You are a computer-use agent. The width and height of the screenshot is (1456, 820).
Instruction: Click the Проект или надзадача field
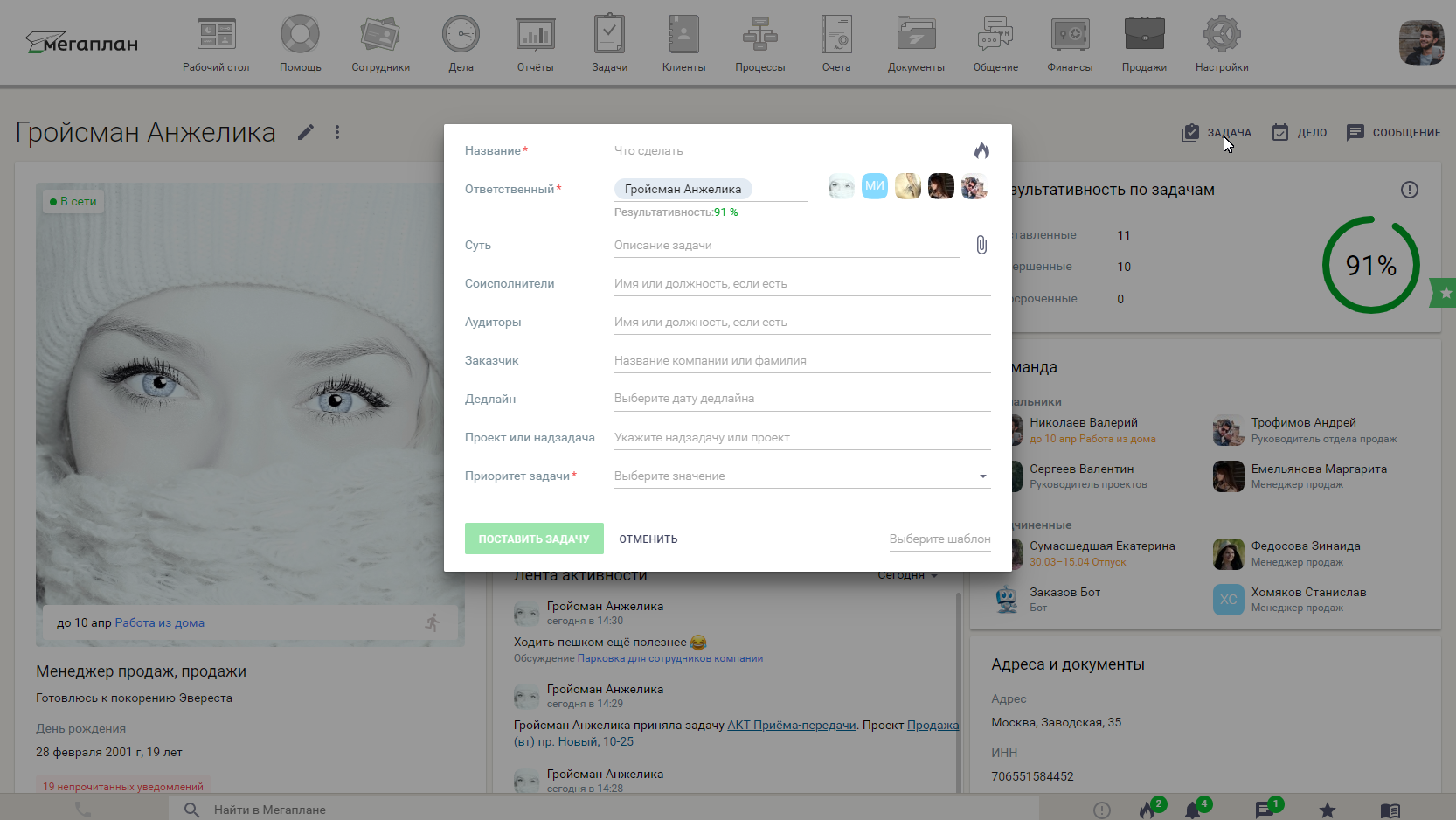click(x=802, y=438)
